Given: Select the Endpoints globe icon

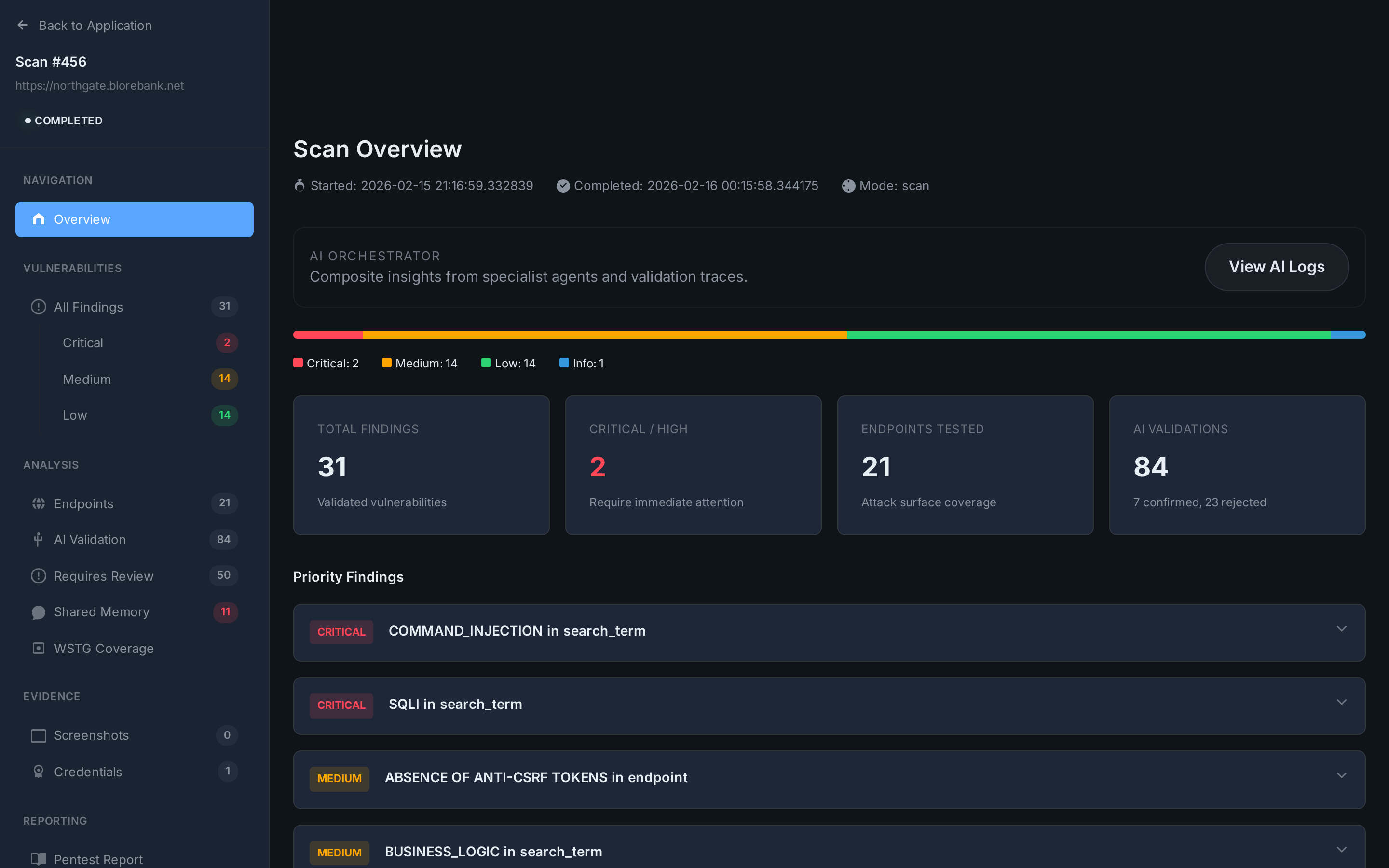Looking at the screenshot, I should 38,503.
